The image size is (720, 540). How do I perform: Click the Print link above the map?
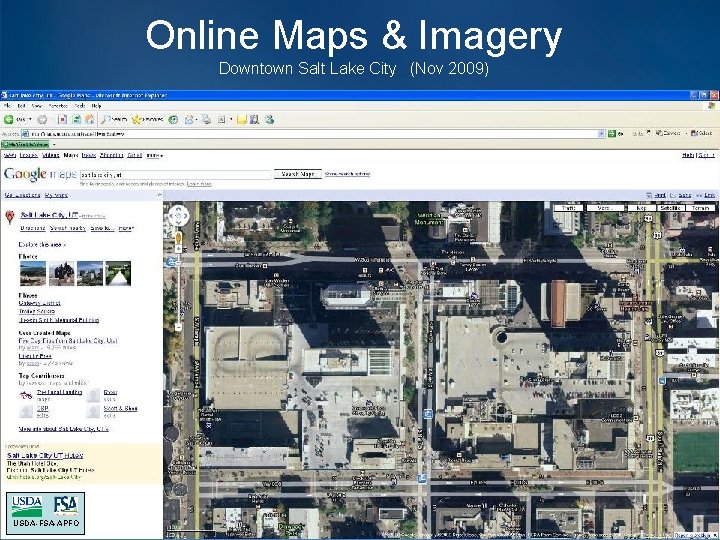coord(660,195)
